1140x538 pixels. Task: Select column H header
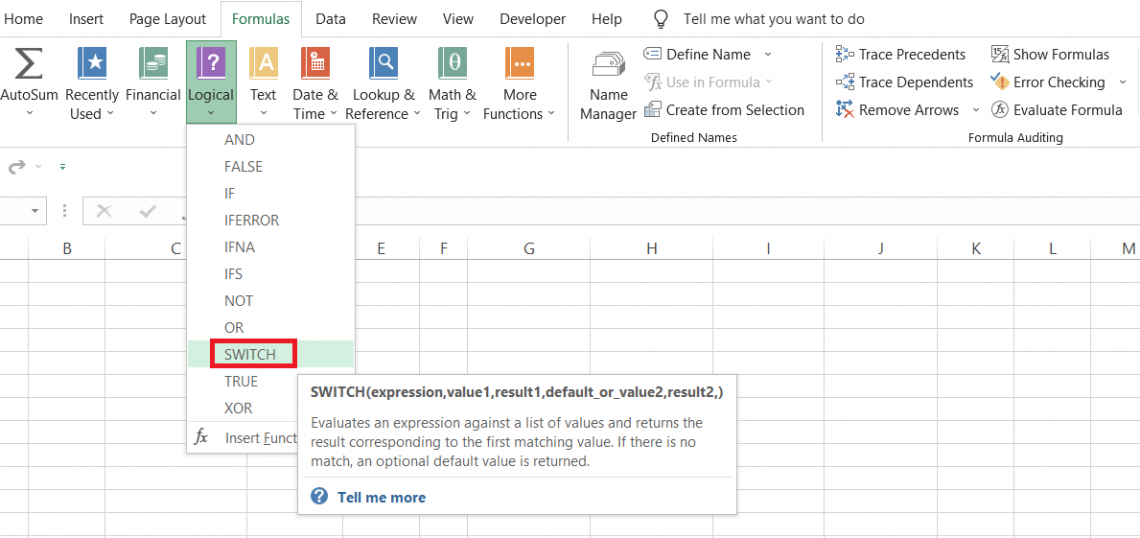click(x=651, y=248)
